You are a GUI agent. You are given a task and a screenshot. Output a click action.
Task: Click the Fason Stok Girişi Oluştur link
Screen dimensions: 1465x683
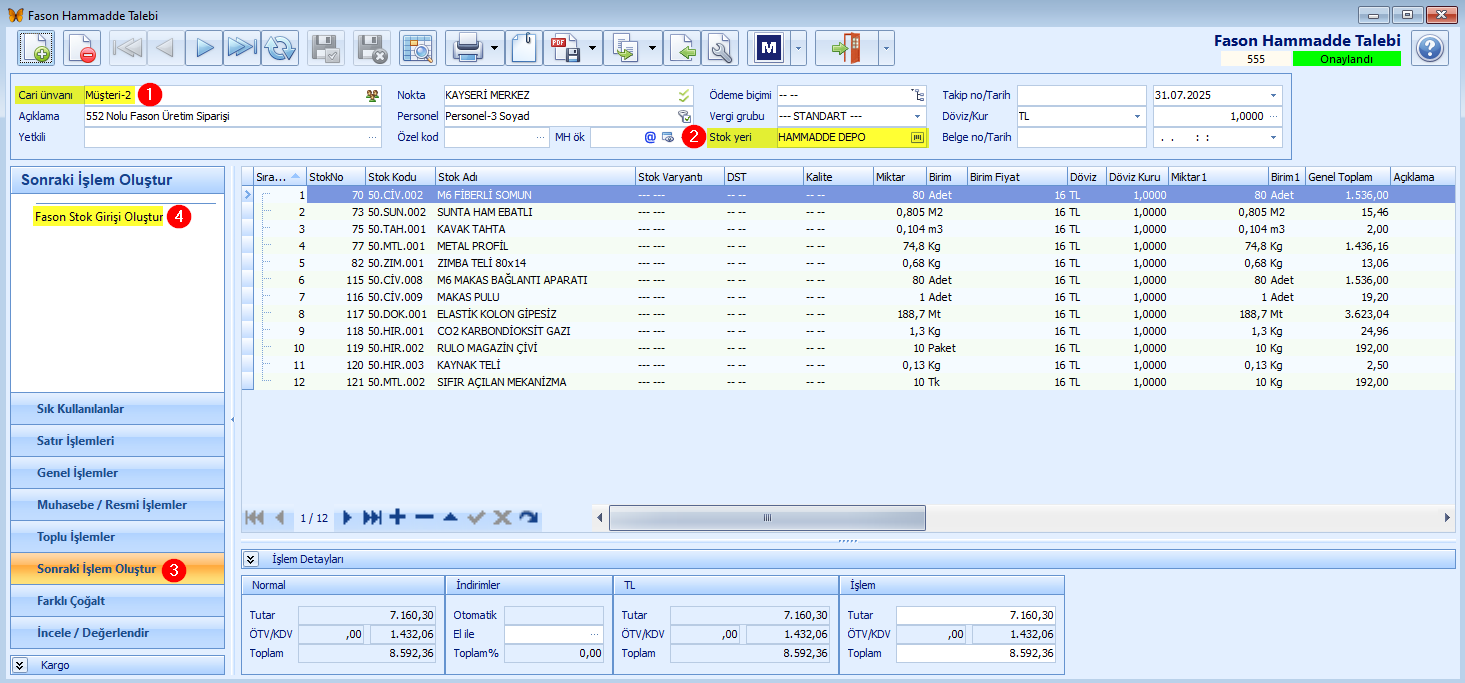pos(98,216)
